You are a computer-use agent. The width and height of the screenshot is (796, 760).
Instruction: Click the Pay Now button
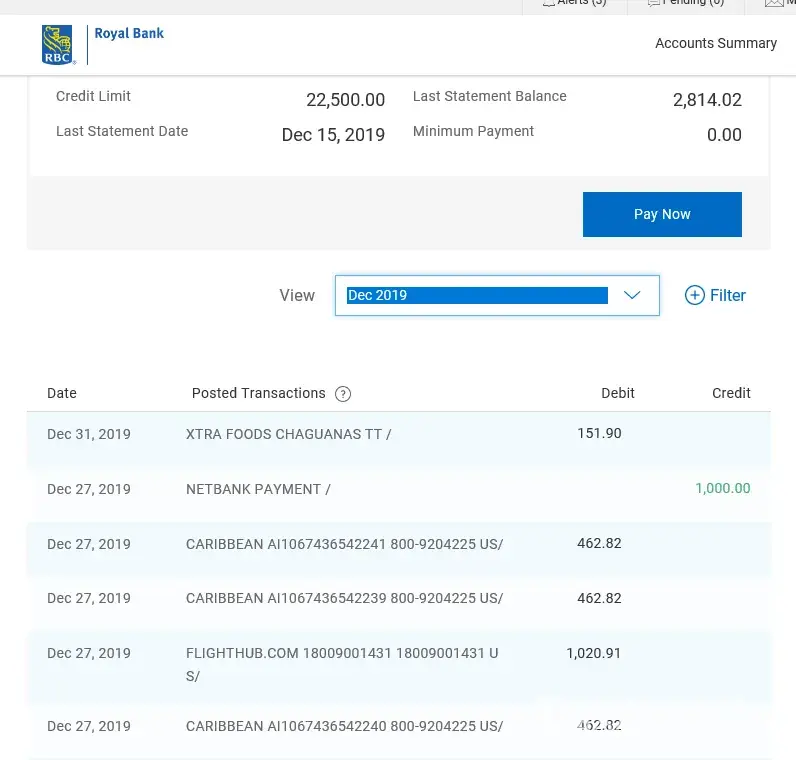click(662, 214)
